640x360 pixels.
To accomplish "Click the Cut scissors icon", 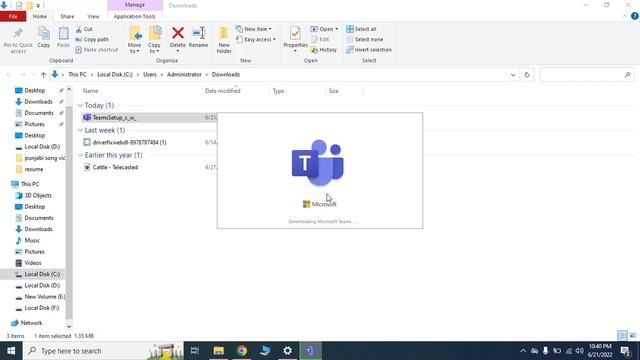I will [x=79, y=29].
